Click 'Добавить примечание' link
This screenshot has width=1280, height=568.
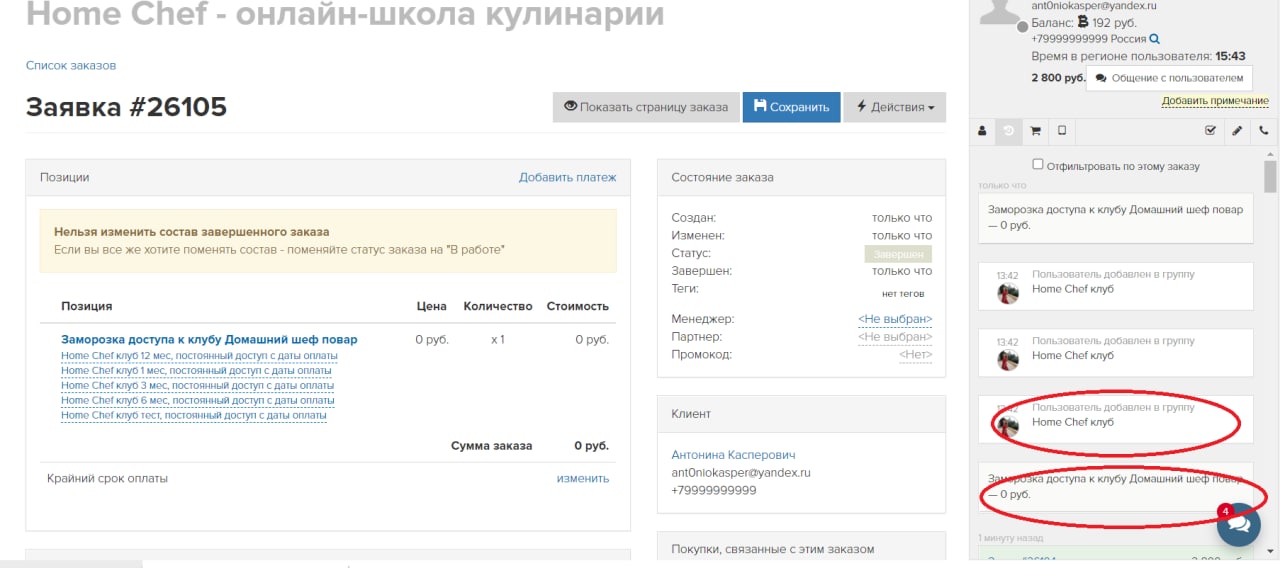click(1215, 101)
